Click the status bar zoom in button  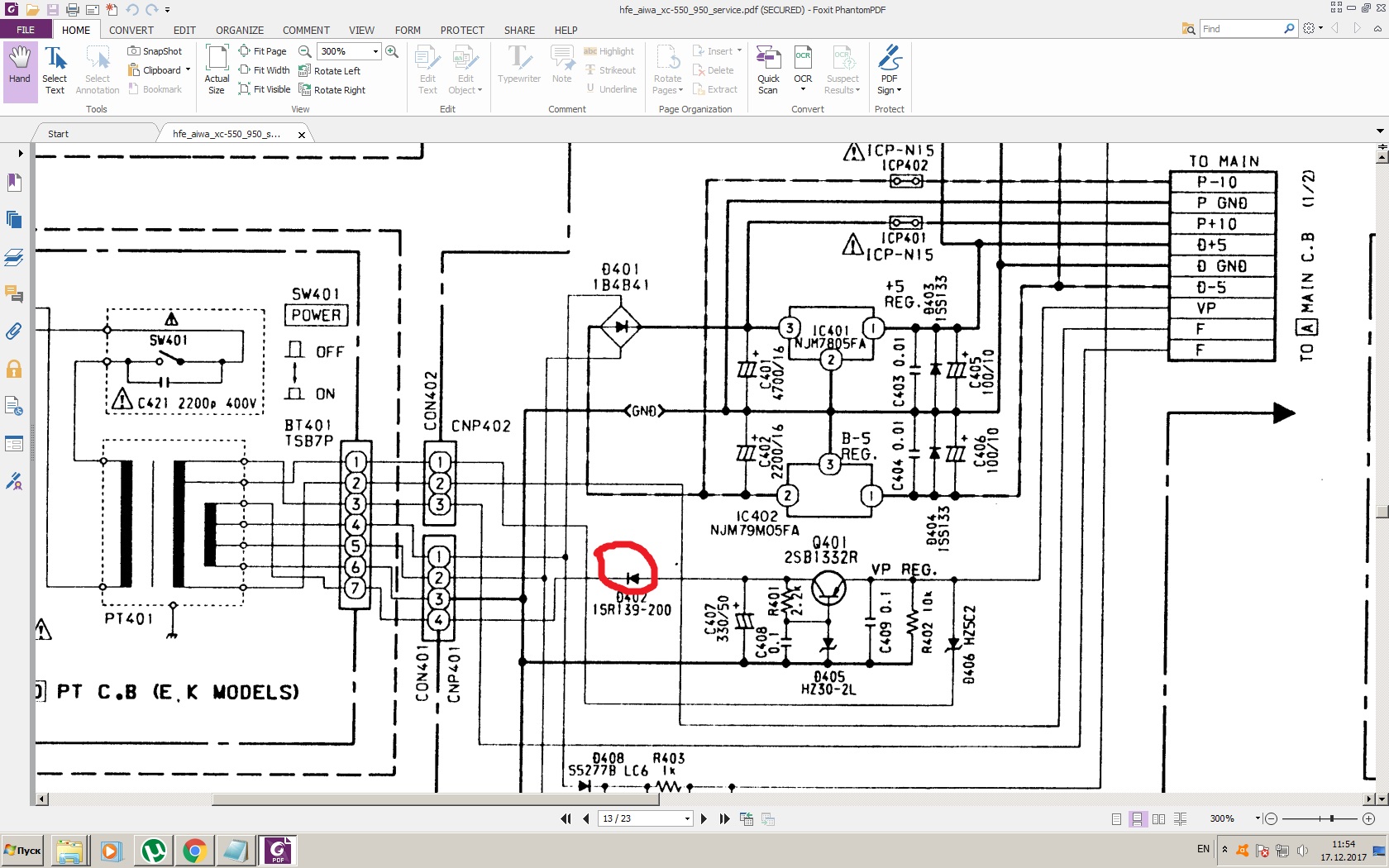[x=1368, y=818]
